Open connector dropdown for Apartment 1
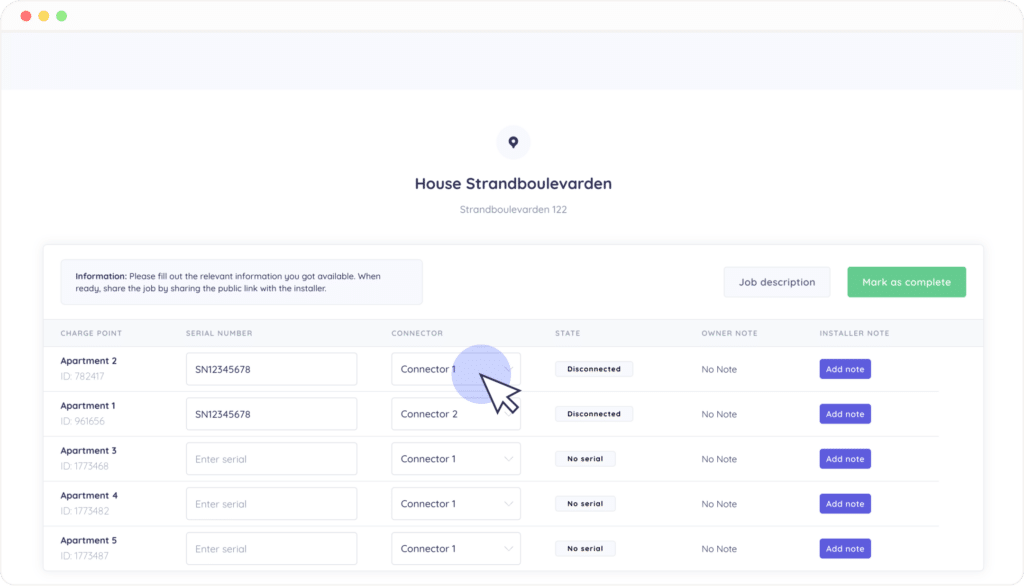The image size is (1024, 586). point(455,414)
